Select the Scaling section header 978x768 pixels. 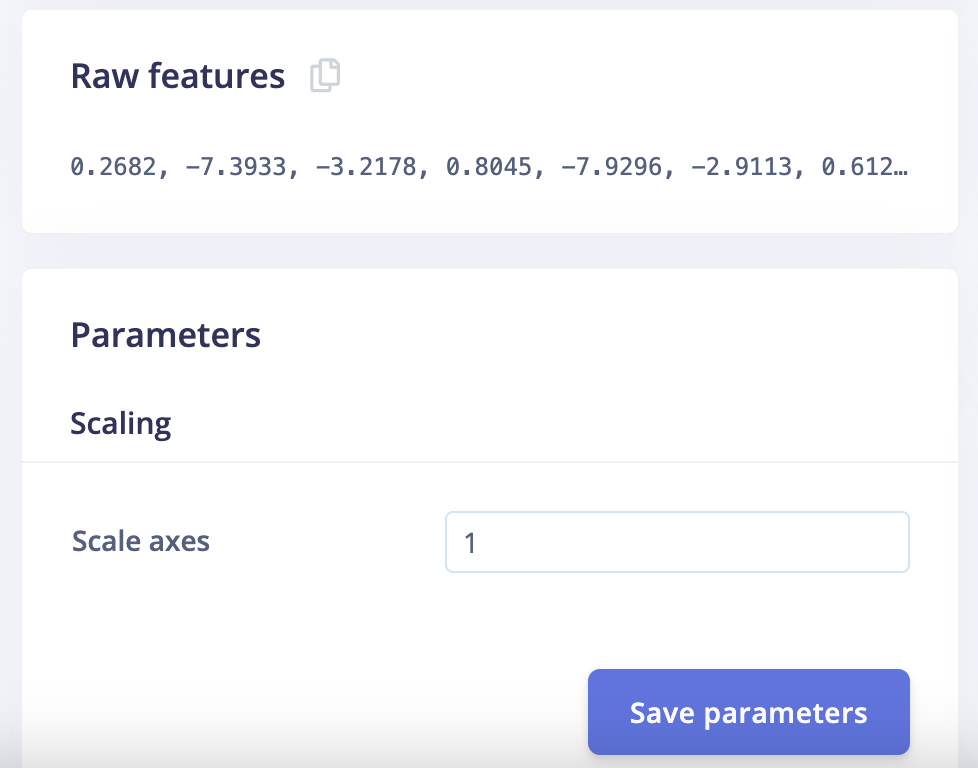click(x=120, y=424)
